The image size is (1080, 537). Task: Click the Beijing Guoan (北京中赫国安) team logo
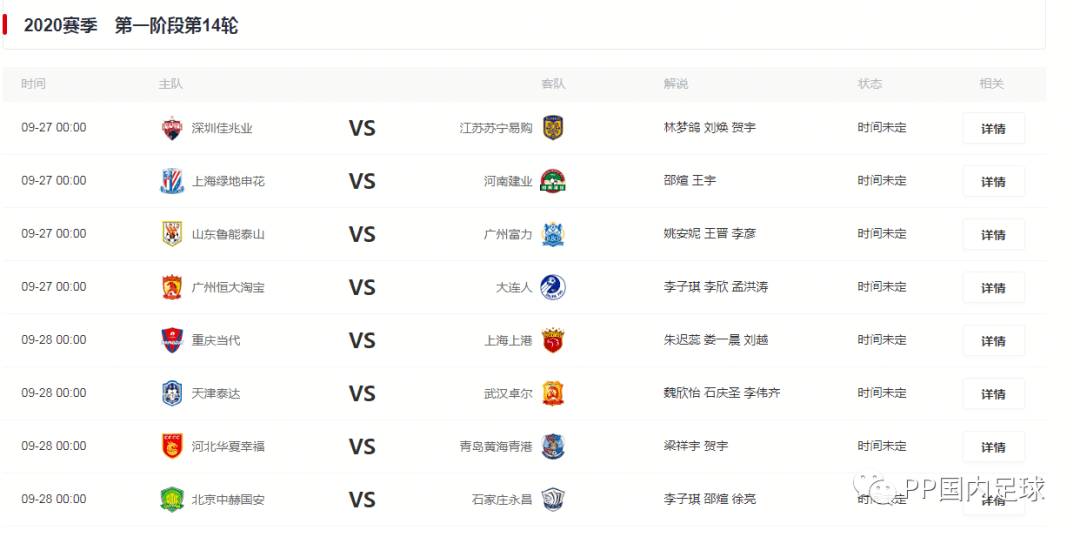point(172,499)
